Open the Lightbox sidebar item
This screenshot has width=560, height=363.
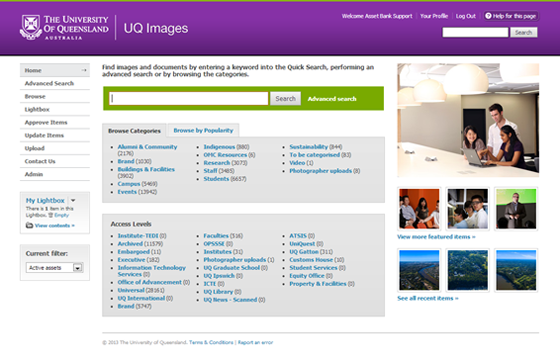pos(55,109)
